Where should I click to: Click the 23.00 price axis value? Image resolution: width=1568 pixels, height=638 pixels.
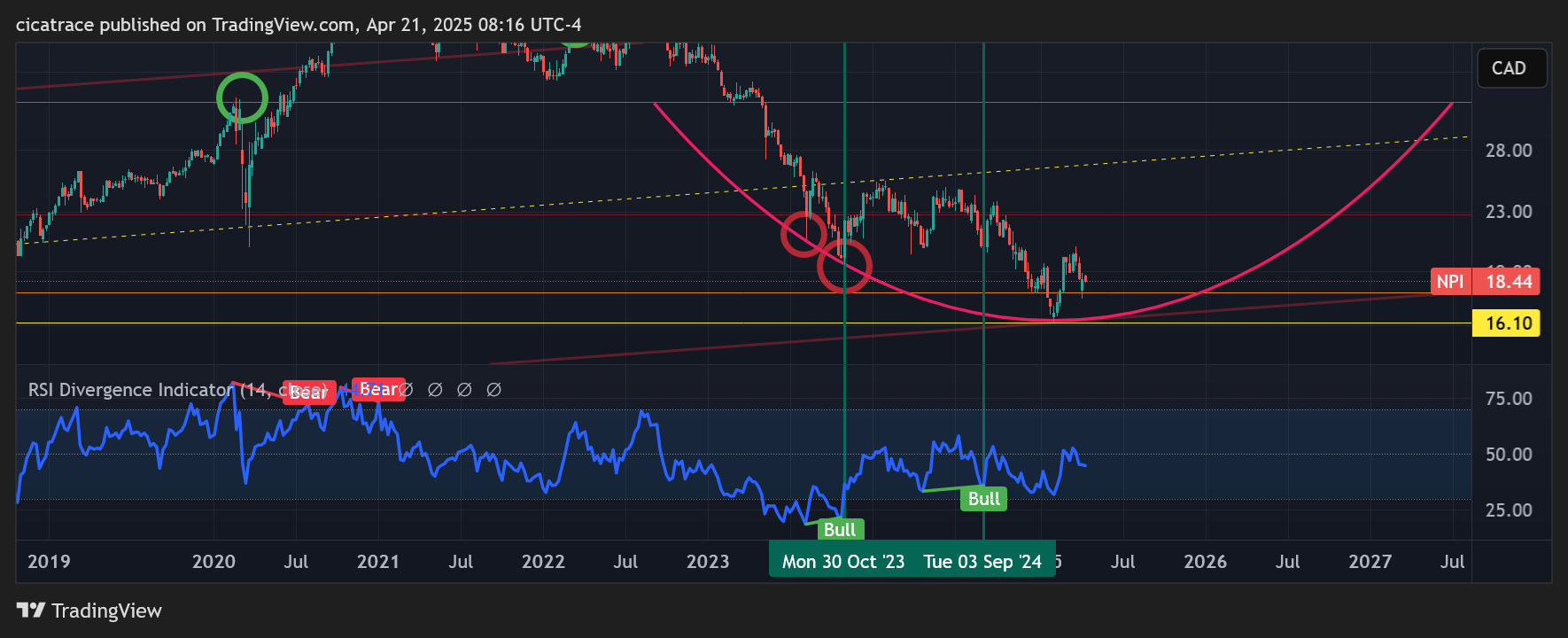[x=1509, y=212]
